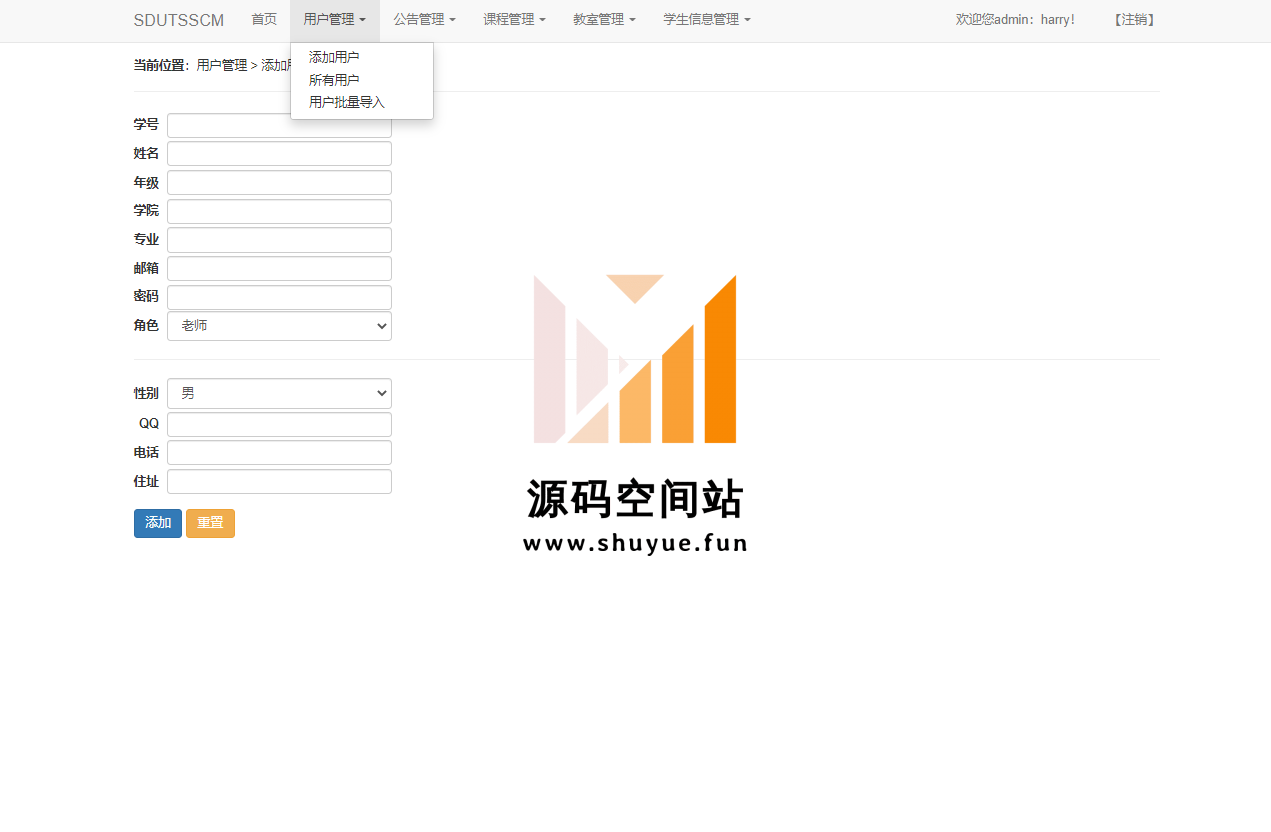1271x832 pixels.
Task: Open the SDUTSSCM brand link
Action: coord(179,20)
